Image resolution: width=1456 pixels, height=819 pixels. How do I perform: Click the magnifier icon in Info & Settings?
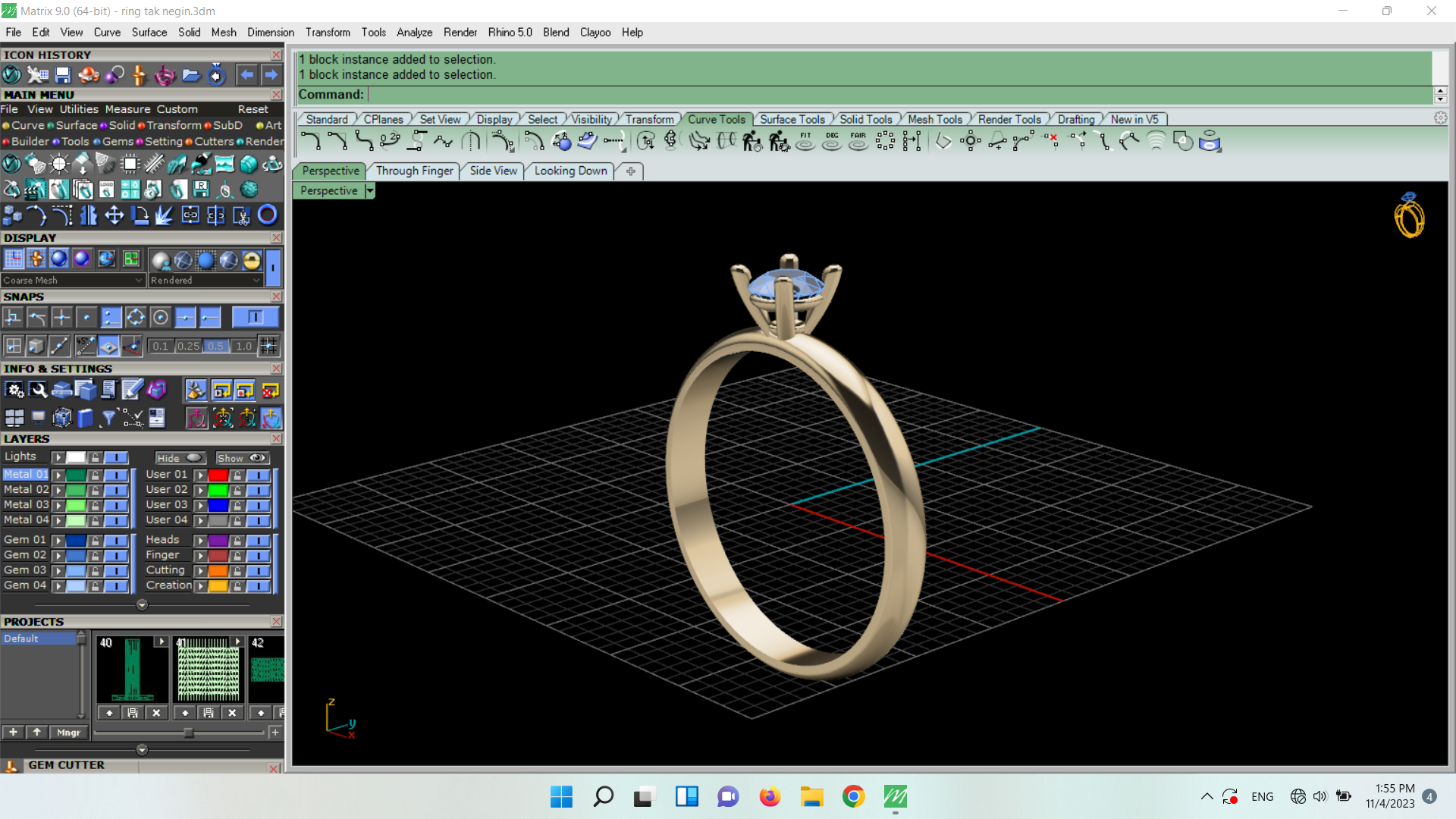[x=38, y=391]
